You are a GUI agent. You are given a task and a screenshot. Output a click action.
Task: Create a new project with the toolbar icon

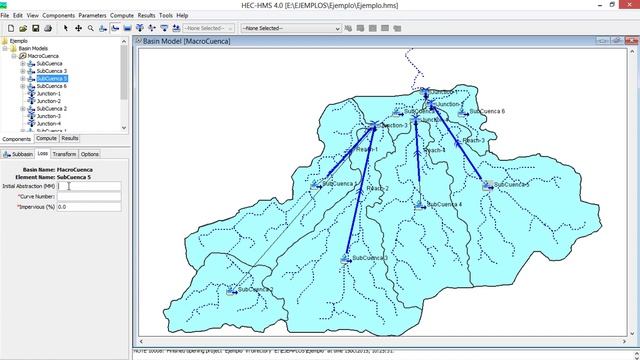(11, 28)
